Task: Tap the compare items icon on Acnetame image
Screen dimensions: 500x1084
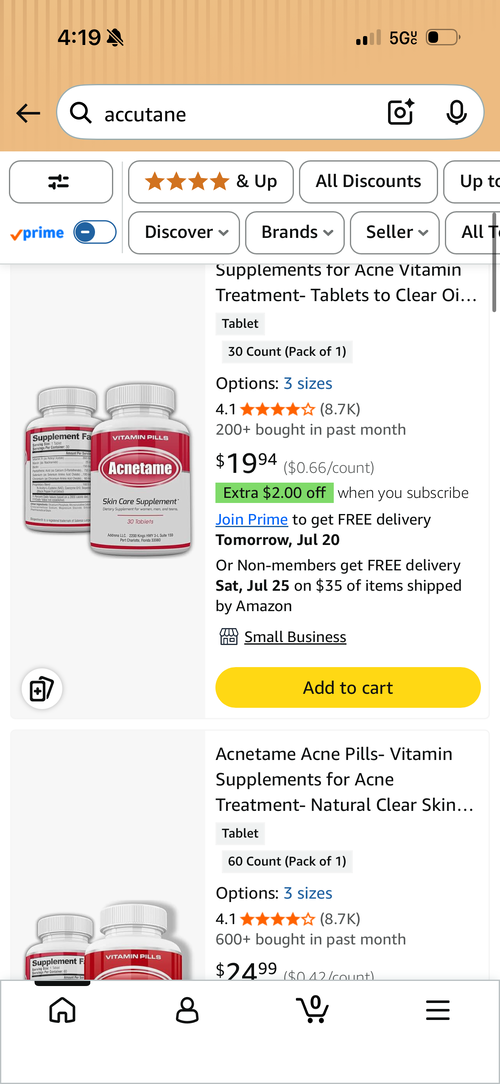Action: click(x=42, y=689)
